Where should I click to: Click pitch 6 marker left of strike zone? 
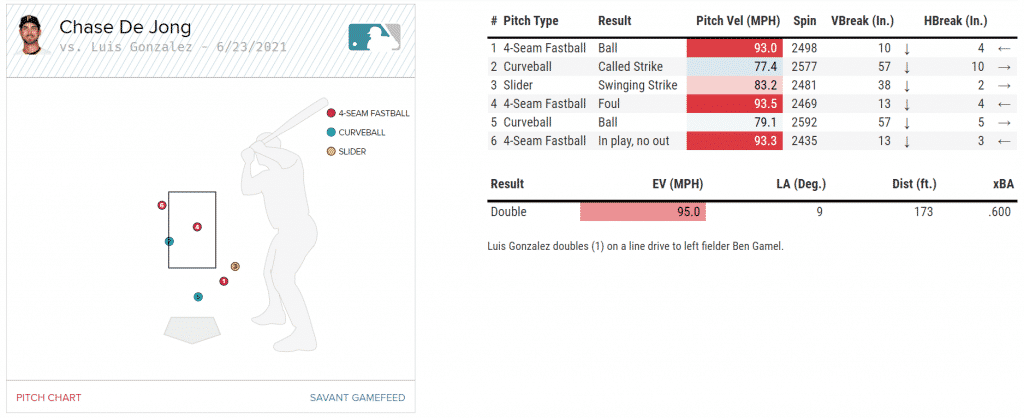pos(161,205)
